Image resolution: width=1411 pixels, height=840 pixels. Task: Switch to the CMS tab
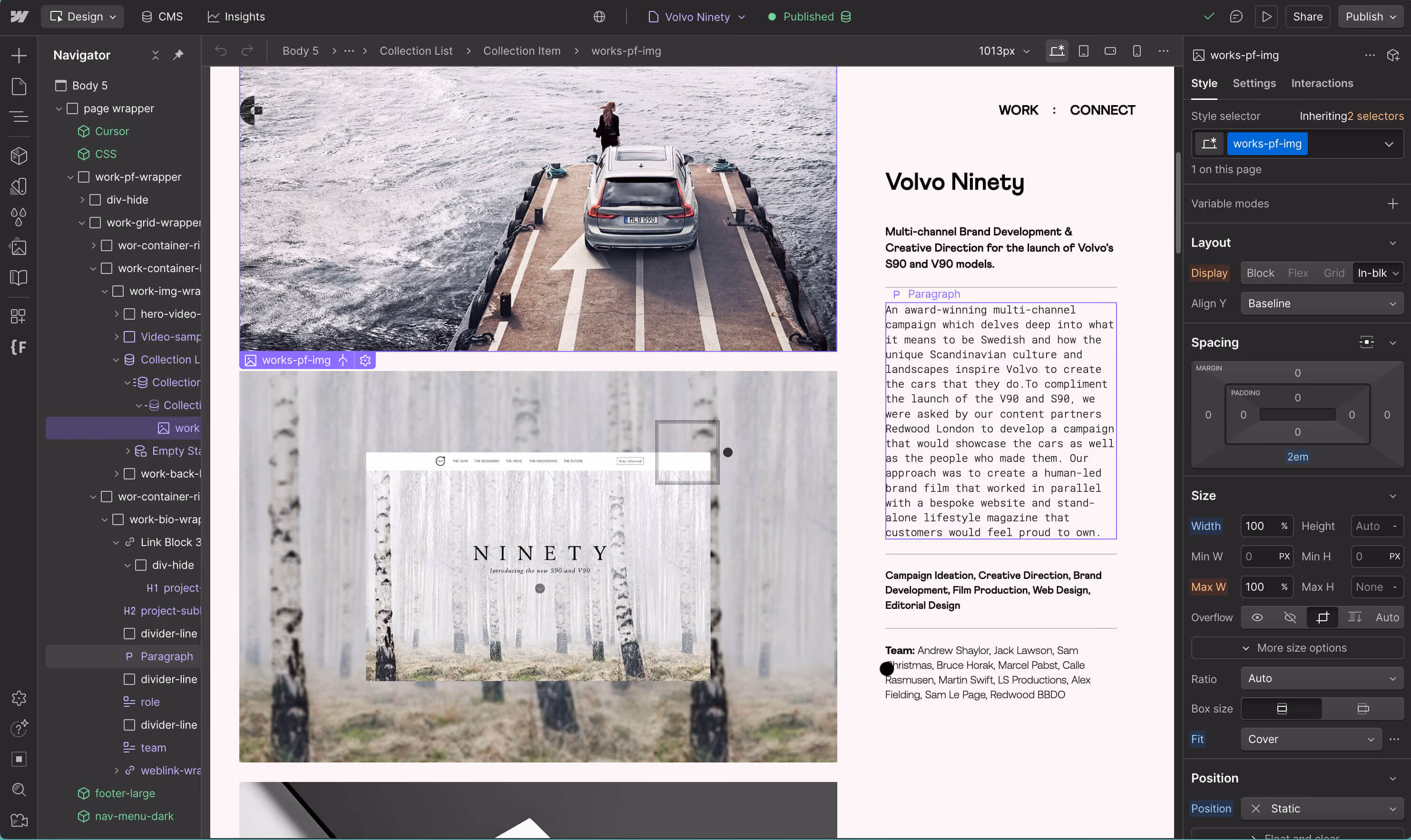162,17
